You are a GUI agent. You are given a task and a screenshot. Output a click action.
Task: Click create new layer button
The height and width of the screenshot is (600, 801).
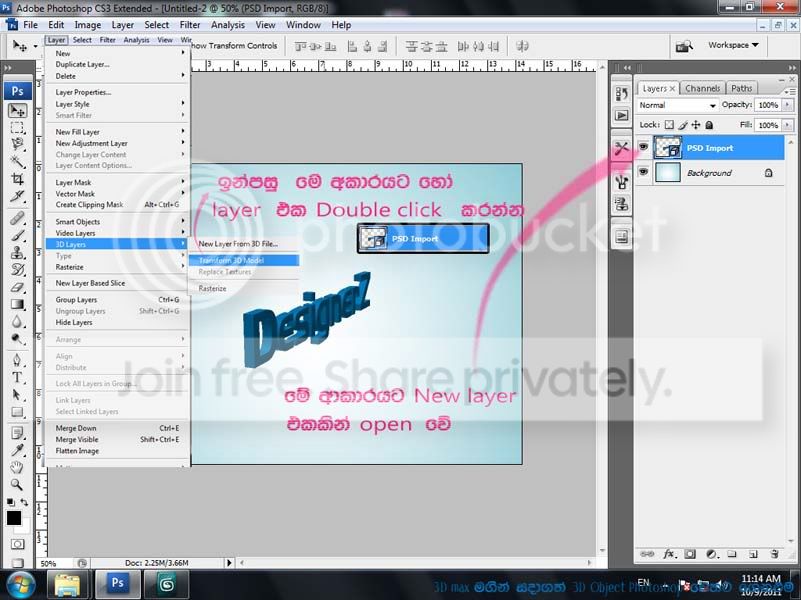click(752, 554)
